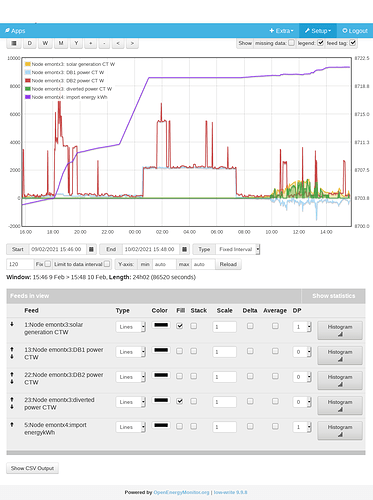Open the Start date calendar picker

click(x=91, y=249)
